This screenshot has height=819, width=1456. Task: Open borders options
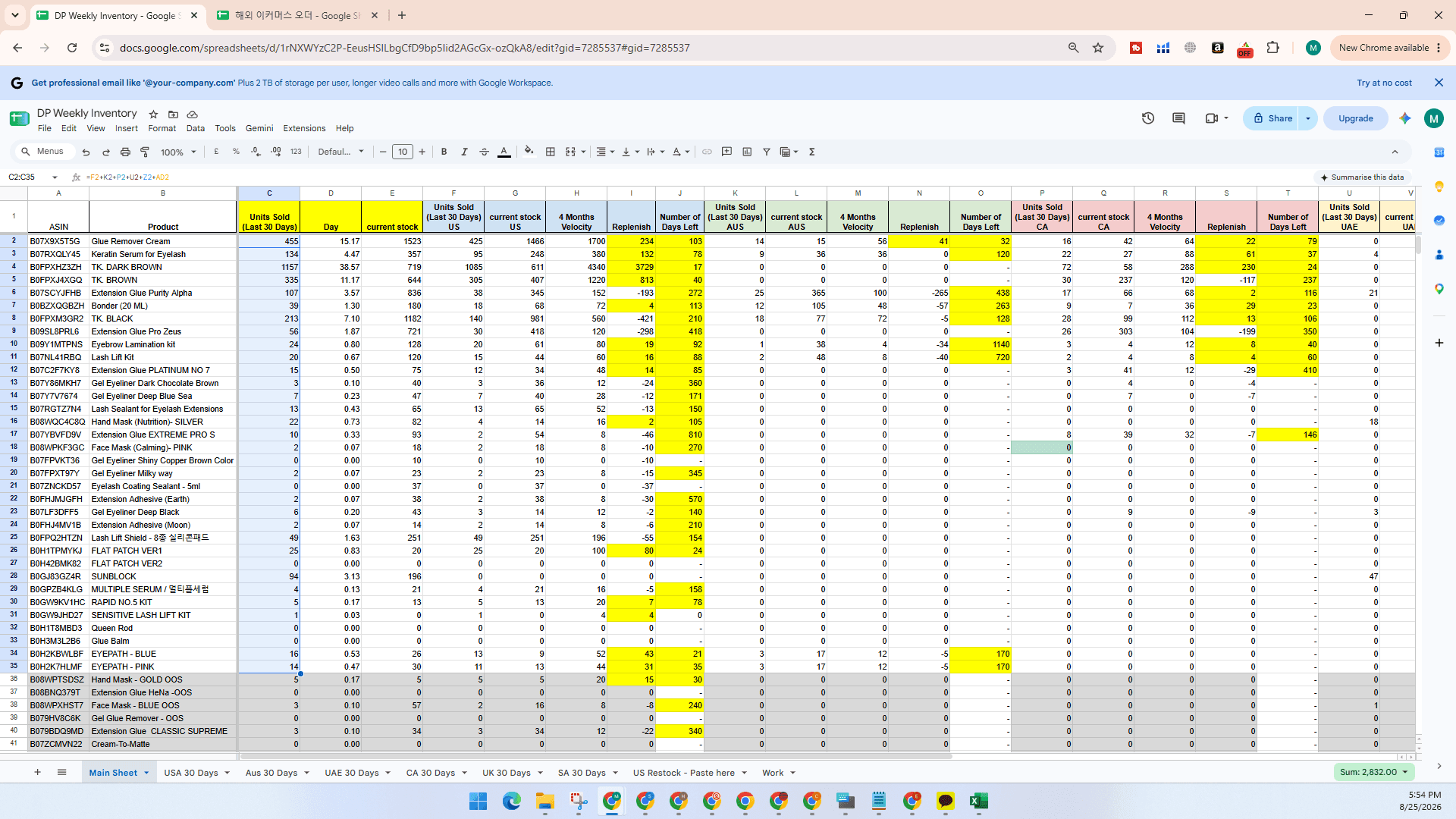(x=551, y=152)
